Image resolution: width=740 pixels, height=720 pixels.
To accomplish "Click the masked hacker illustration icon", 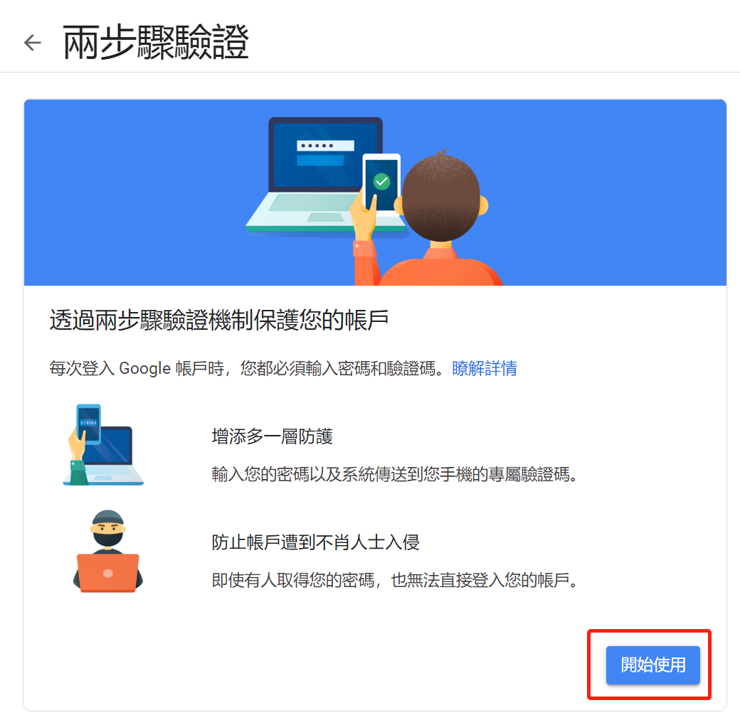I will click(108, 551).
